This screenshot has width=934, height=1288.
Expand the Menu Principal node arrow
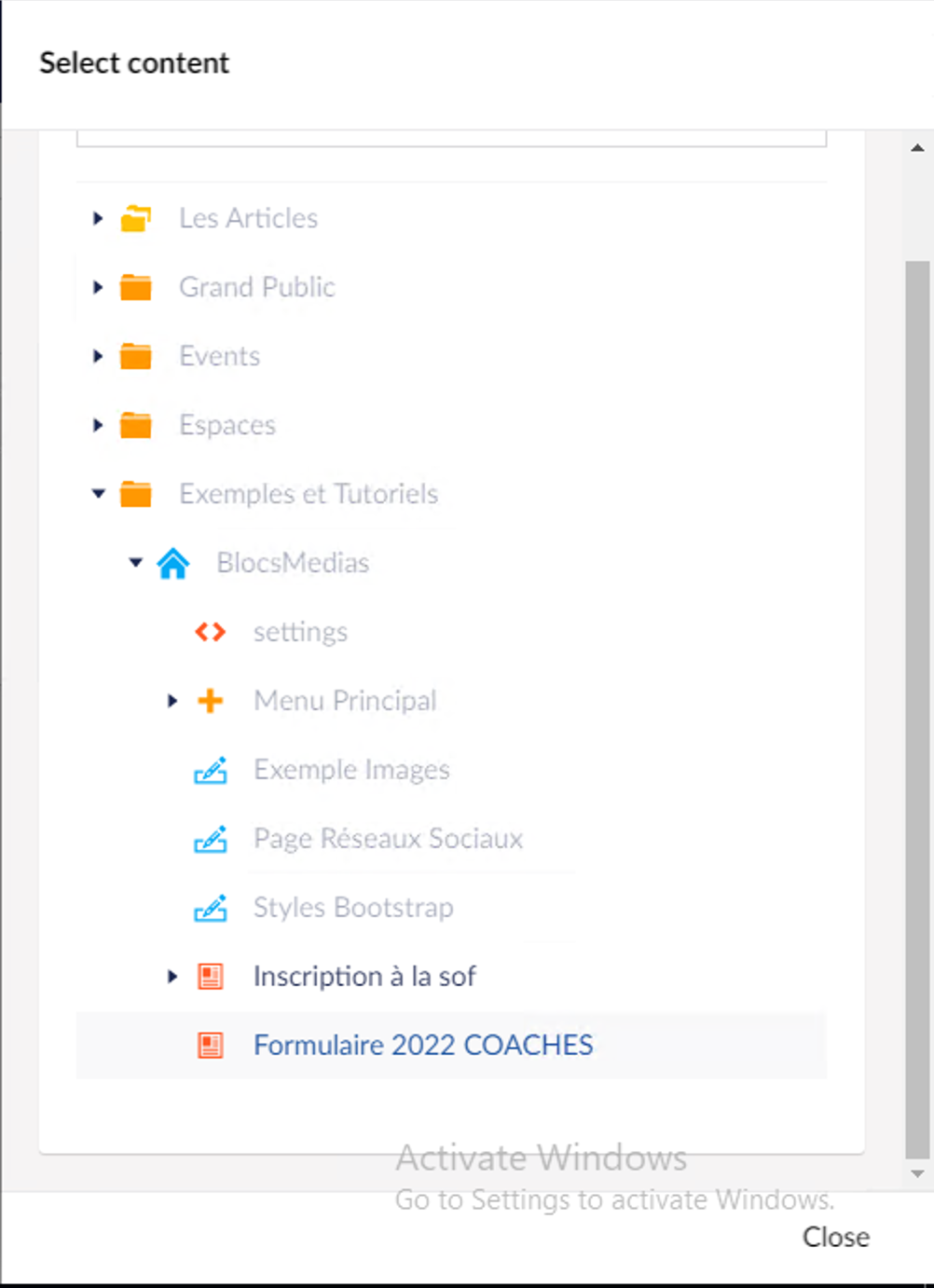click(172, 701)
